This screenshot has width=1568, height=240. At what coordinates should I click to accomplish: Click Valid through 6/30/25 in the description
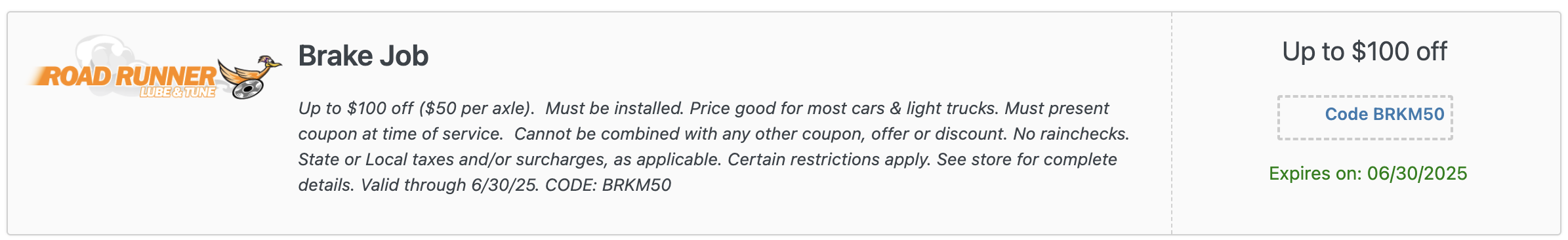450,185
